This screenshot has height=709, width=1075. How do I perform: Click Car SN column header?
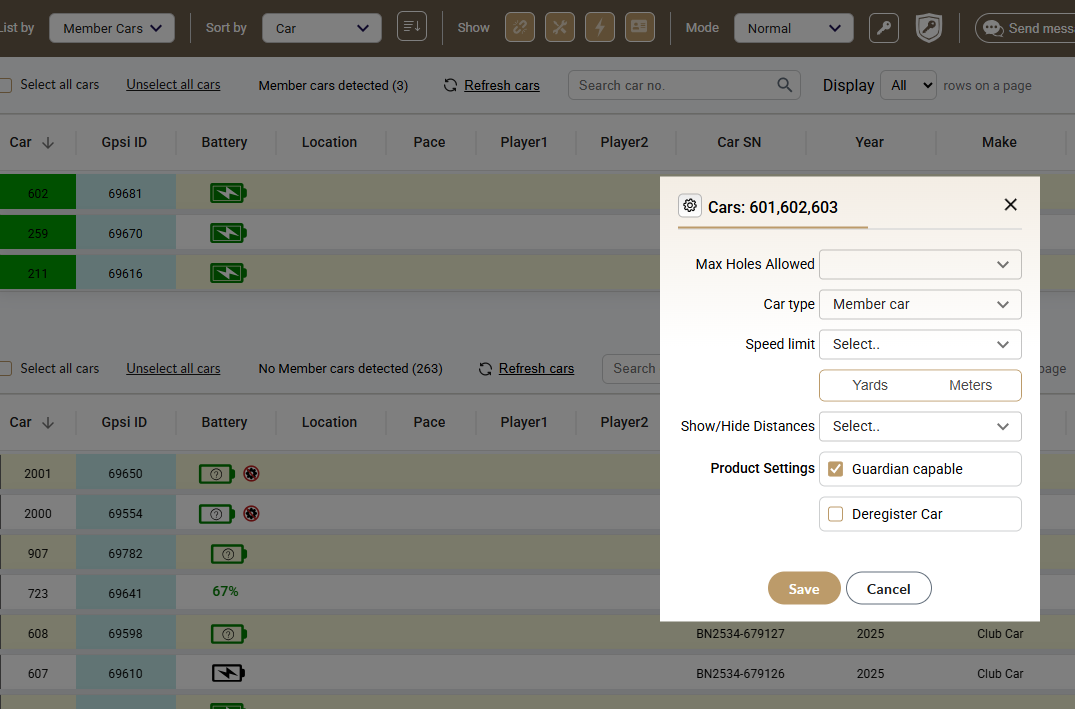(739, 142)
